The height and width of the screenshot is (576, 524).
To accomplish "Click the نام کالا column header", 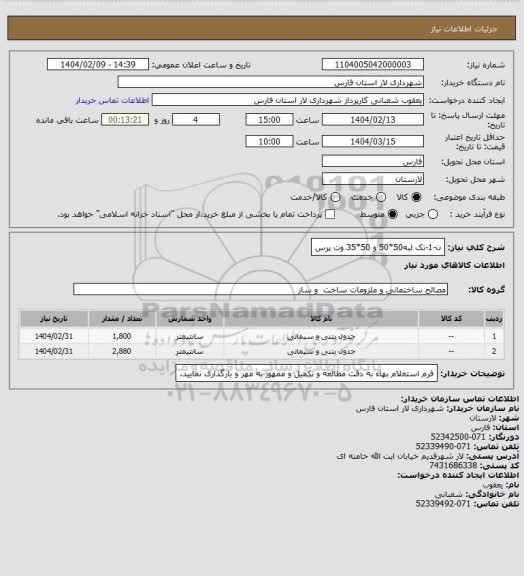I will 321,318.
